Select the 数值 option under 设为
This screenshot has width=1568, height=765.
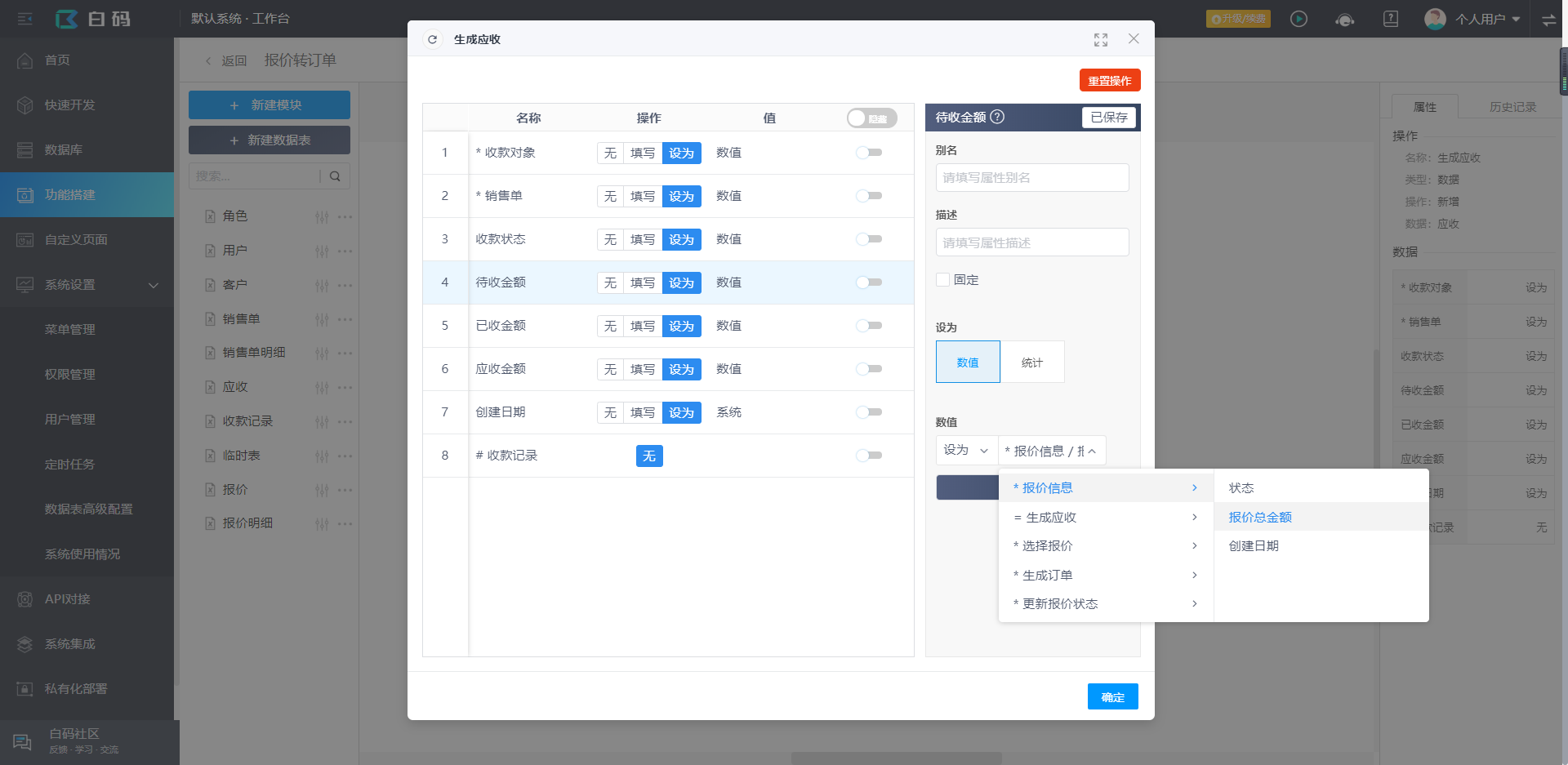click(x=968, y=362)
